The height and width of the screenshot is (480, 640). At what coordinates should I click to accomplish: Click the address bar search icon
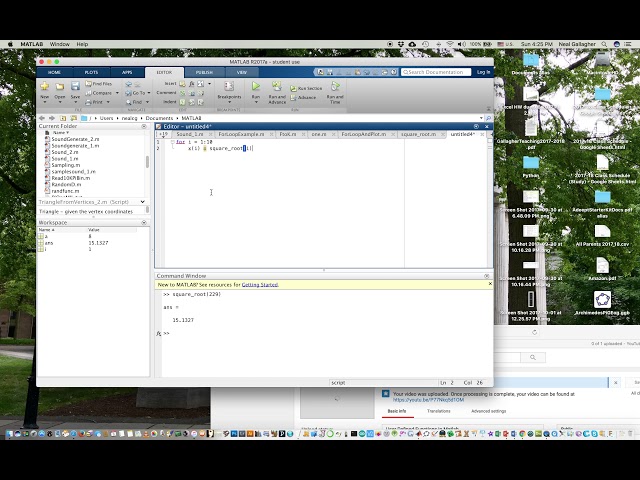point(488,118)
